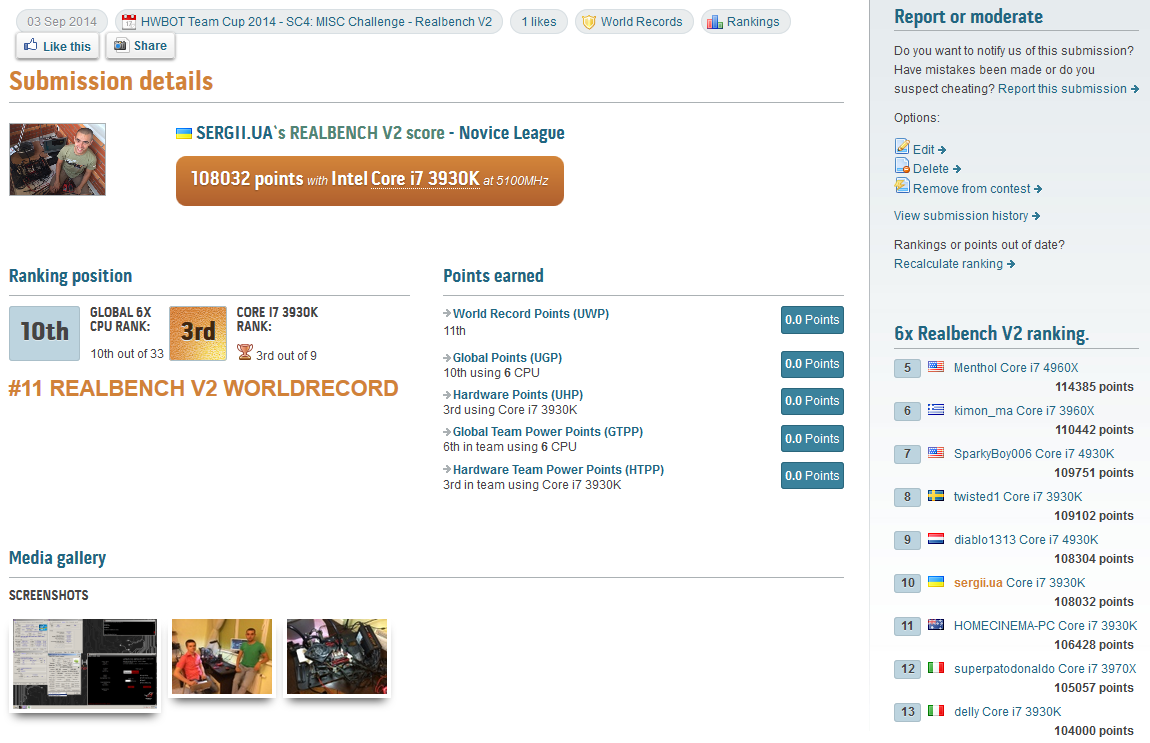The height and width of the screenshot is (743, 1150).
Task: Click the 0.0 Points badge for UWP
Action: pos(812,320)
